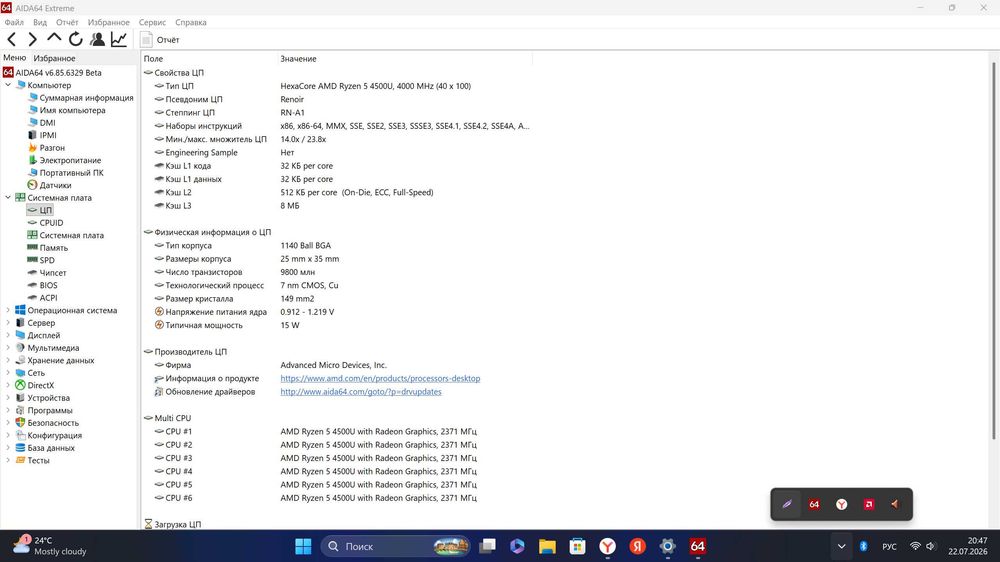This screenshot has width=1000, height=562.
Task: Switch to the Меню panel tab
Action: [15, 58]
